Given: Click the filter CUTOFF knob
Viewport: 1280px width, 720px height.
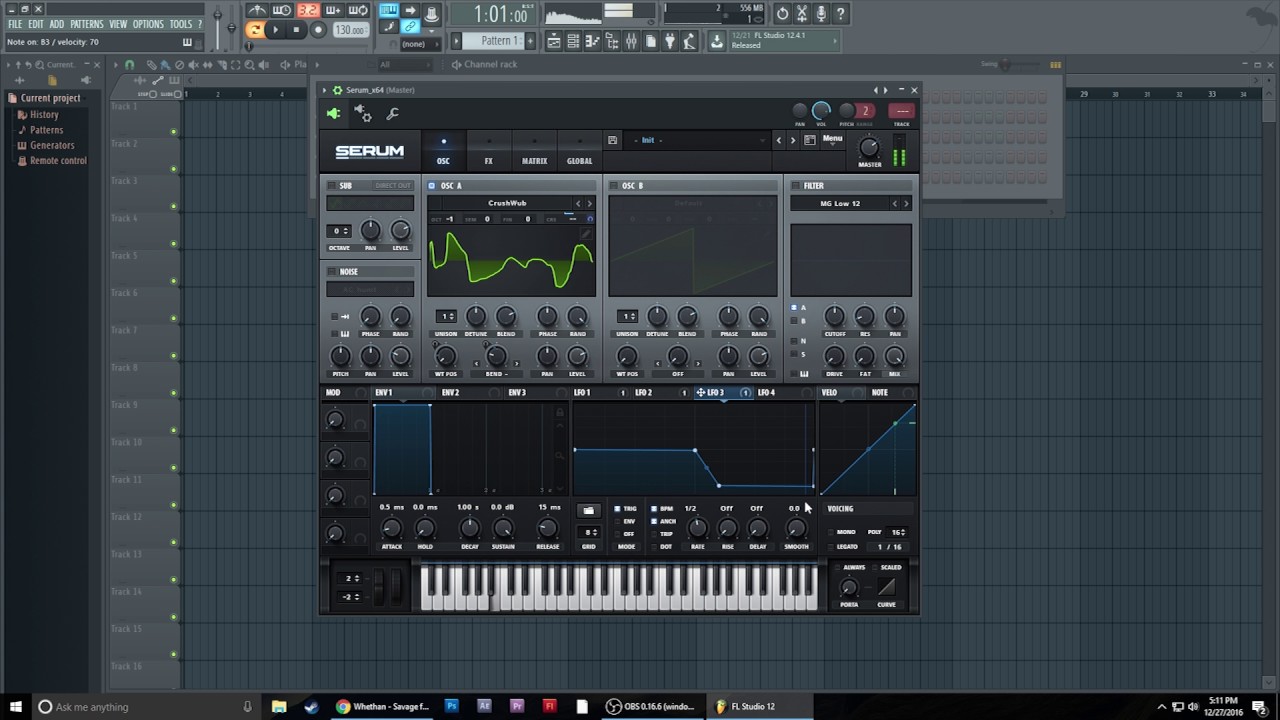Looking at the screenshot, I should click(x=834, y=316).
